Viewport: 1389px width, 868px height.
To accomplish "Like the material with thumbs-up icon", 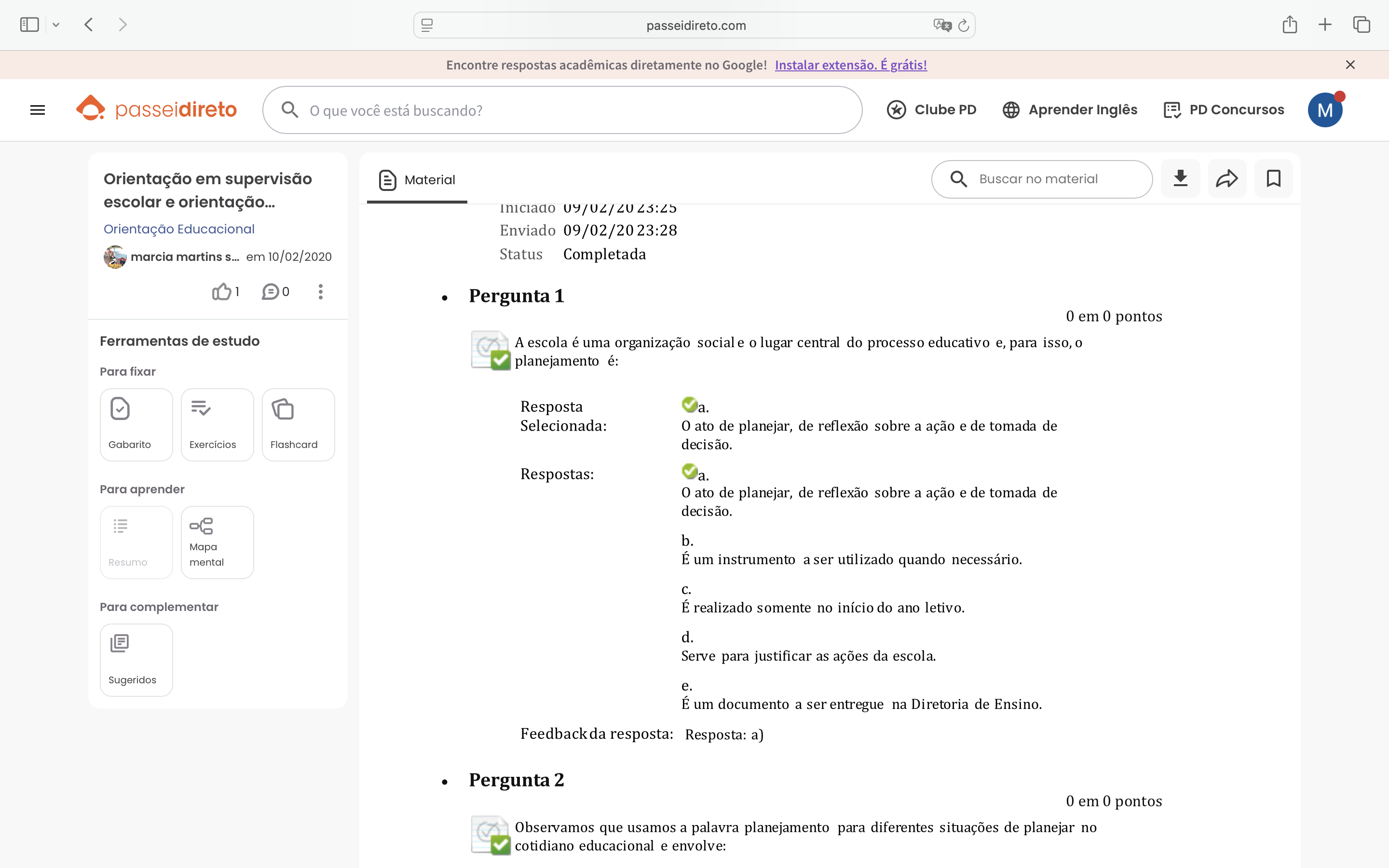I will tap(222, 292).
